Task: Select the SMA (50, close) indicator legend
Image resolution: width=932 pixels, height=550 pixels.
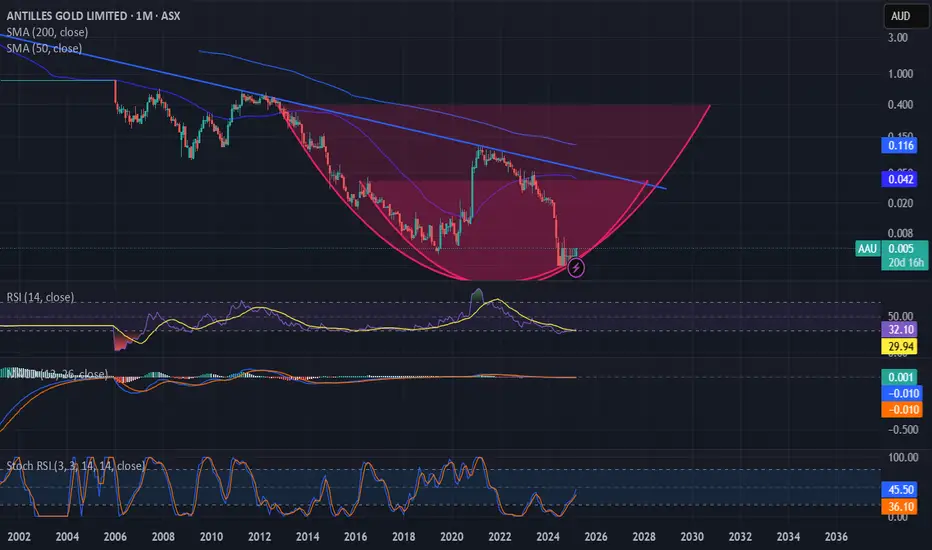Action: (45, 48)
